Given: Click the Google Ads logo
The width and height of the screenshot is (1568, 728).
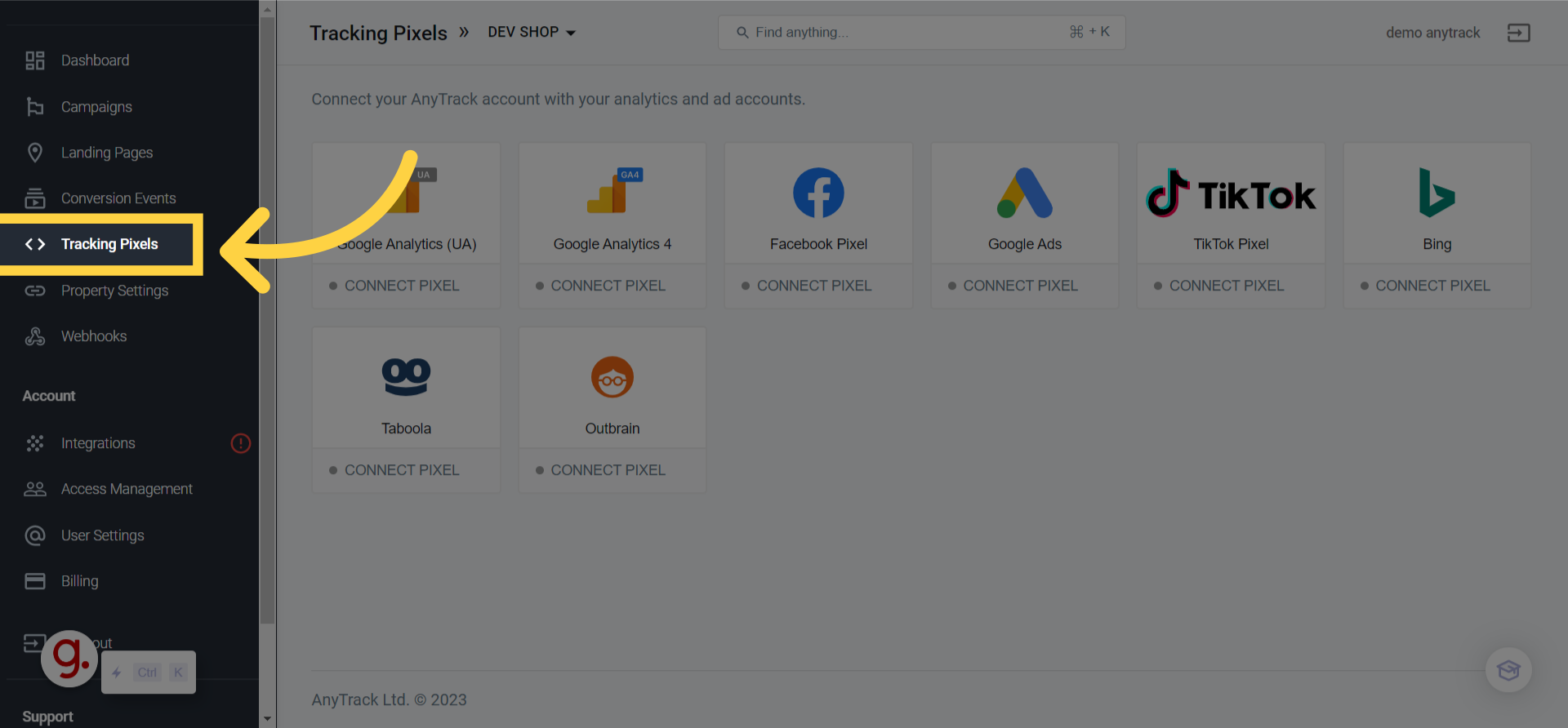Looking at the screenshot, I should click(1025, 193).
